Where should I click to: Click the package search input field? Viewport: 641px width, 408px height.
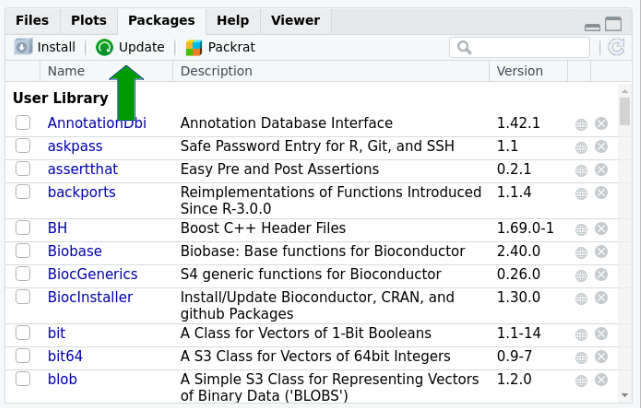[x=519, y=47]
